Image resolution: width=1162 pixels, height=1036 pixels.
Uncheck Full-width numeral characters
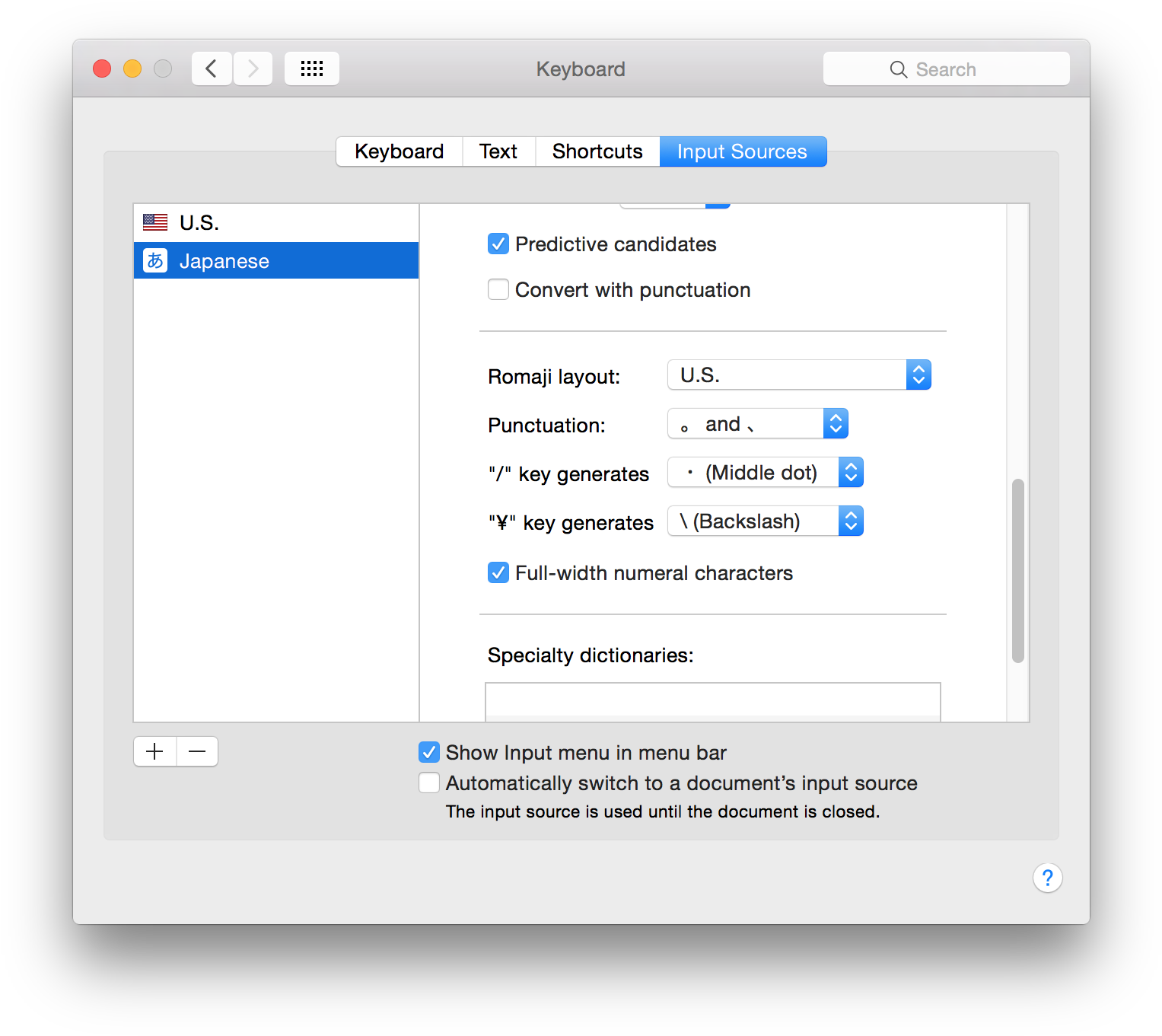point(498,572)
